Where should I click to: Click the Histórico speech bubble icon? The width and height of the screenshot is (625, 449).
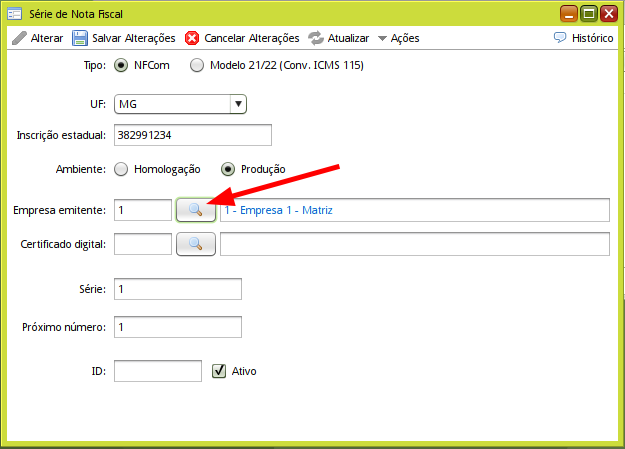coord(560,38)
